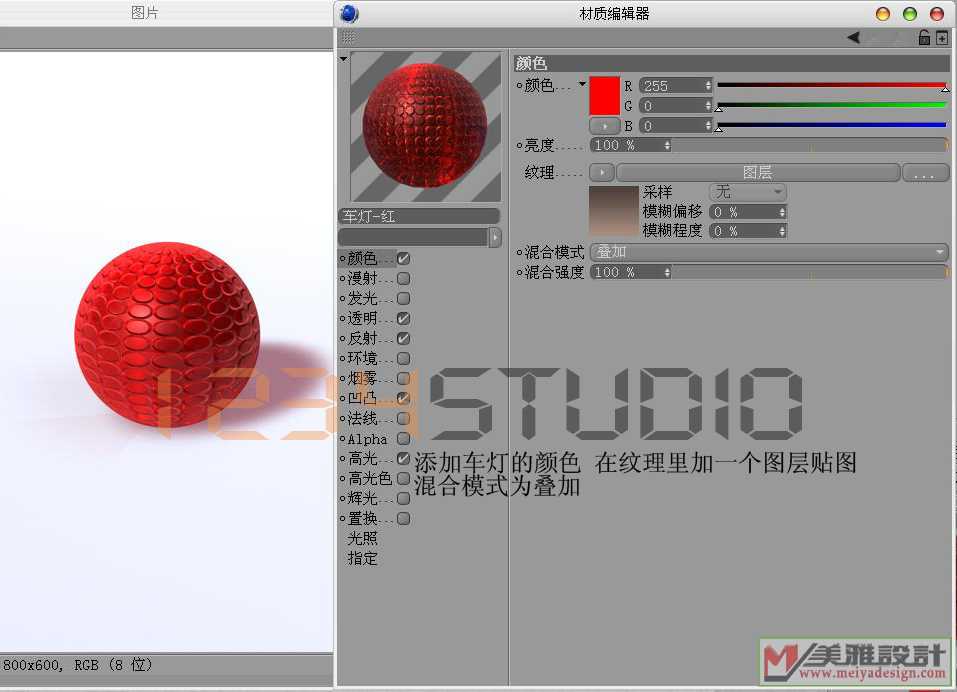Screen dimensions: 957x692
Task: Click the 模糊偏移 stepper arrows
Action: (782, 212)
